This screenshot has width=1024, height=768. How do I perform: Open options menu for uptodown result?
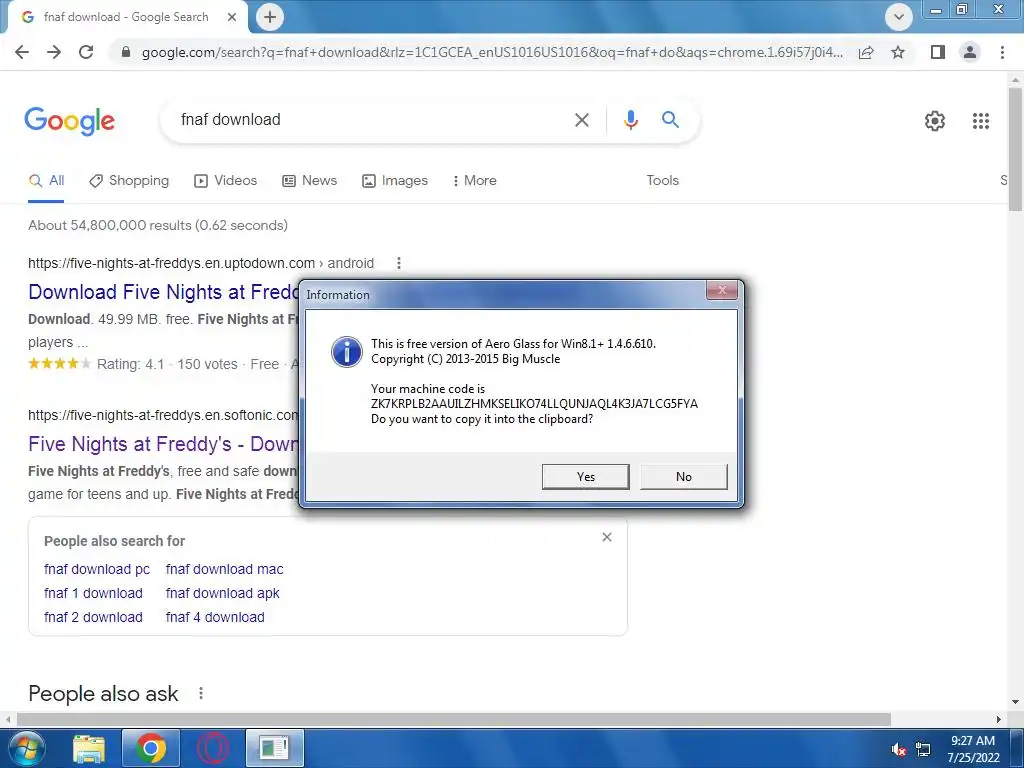click(398, 263)
